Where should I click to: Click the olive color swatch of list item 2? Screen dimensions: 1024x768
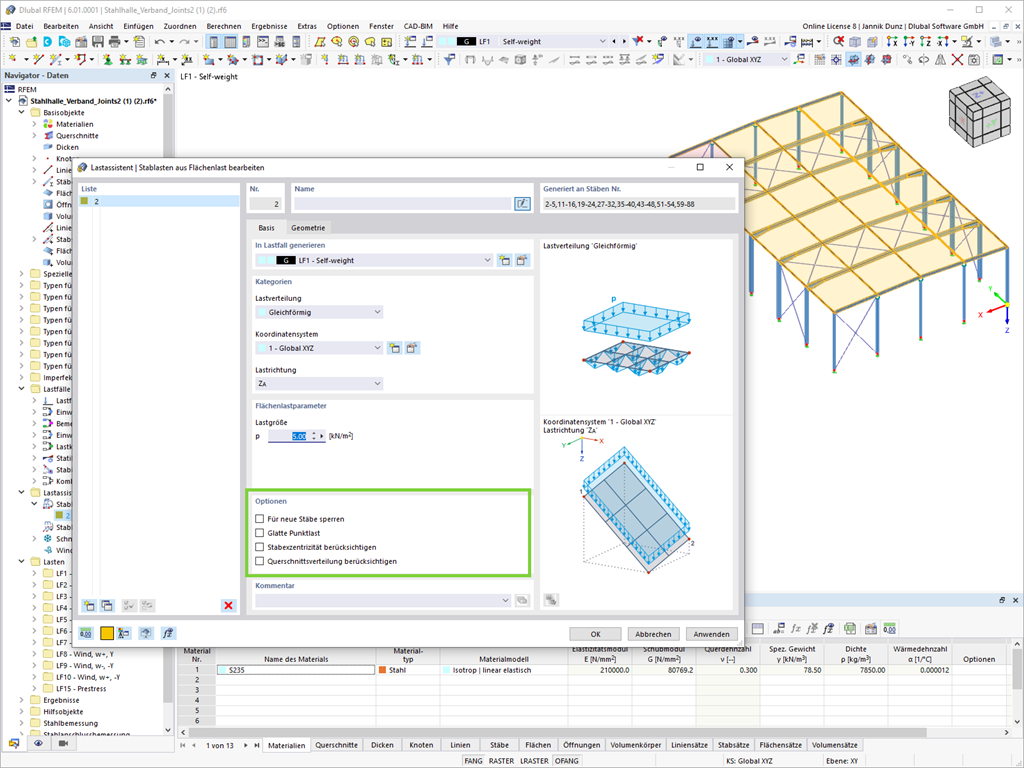click(84, 201)
